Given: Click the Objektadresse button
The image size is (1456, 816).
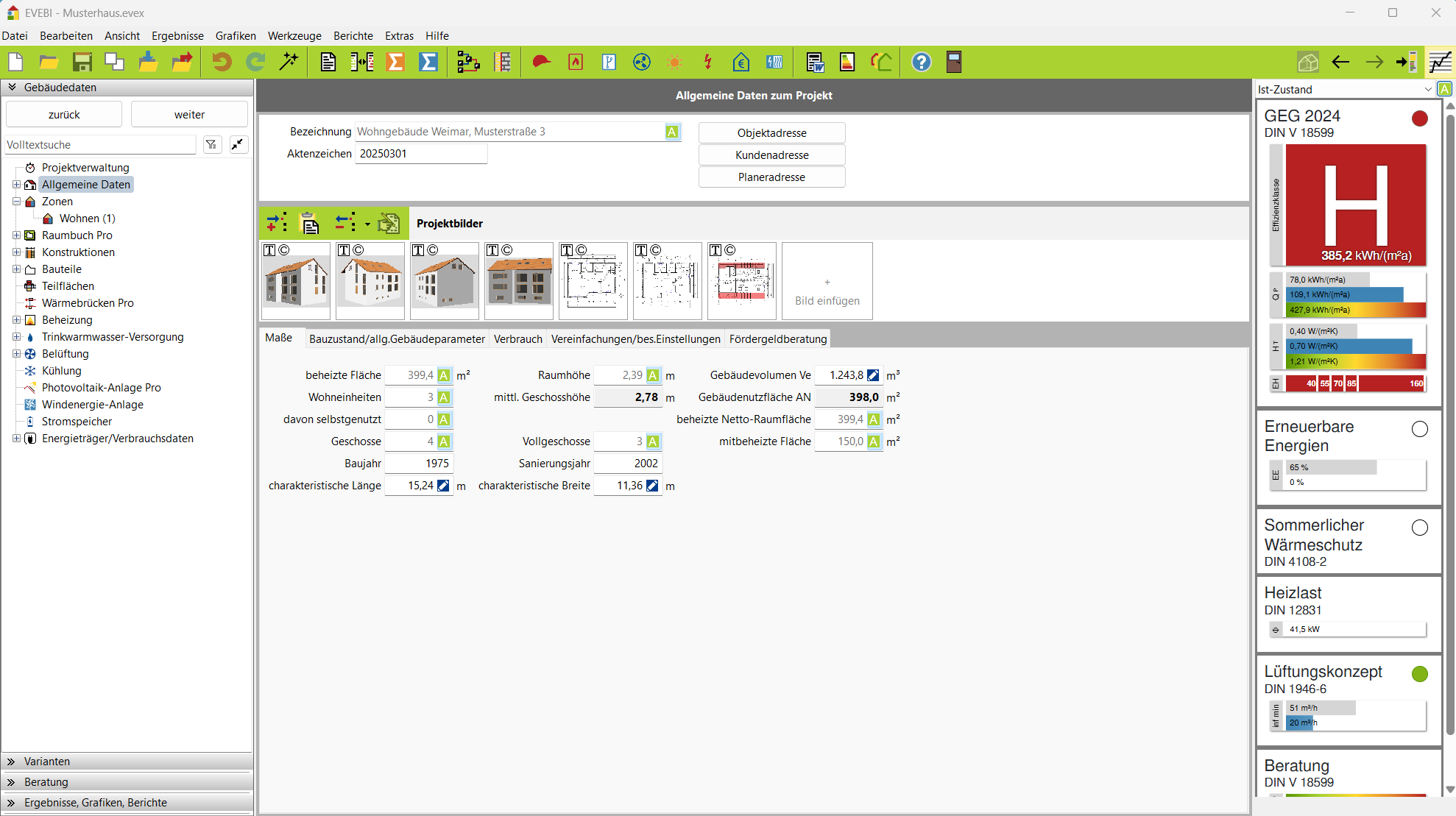Looking at the screenshot, I should 771,133.
